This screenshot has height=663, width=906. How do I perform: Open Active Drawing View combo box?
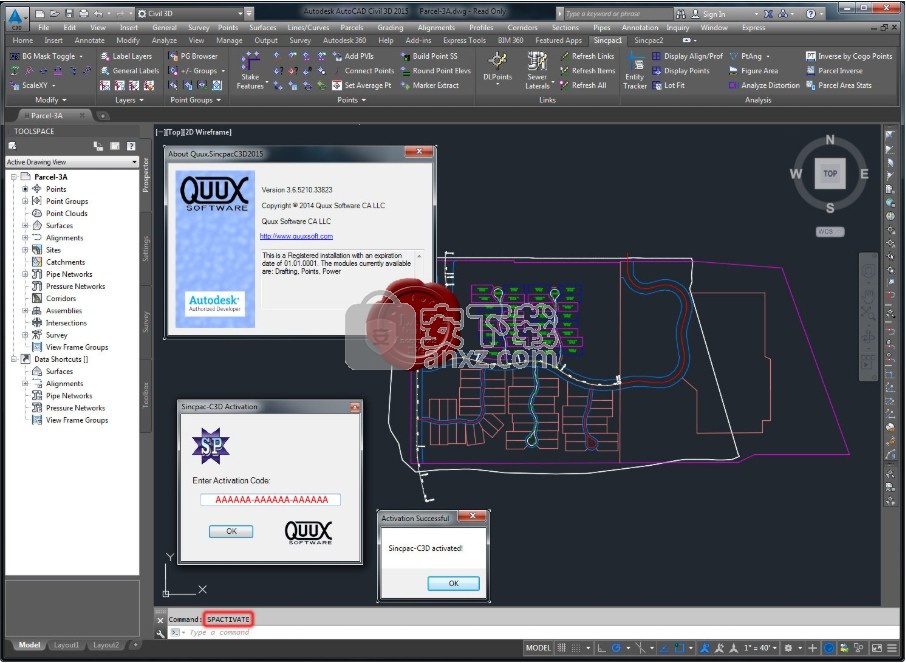(72, 162)
